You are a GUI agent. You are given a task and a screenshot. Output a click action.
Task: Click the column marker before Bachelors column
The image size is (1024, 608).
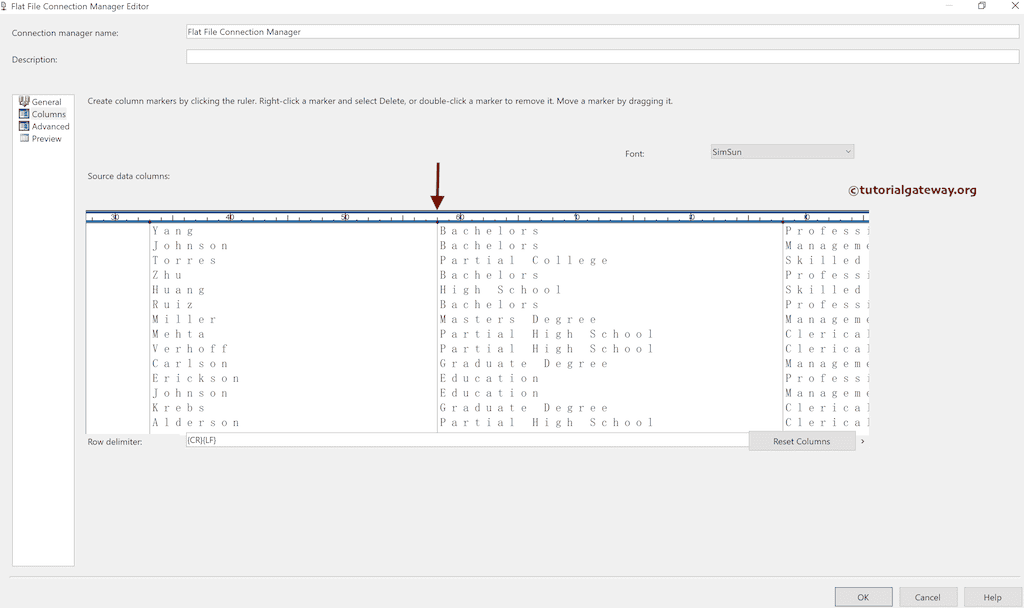tap(437, 221)
